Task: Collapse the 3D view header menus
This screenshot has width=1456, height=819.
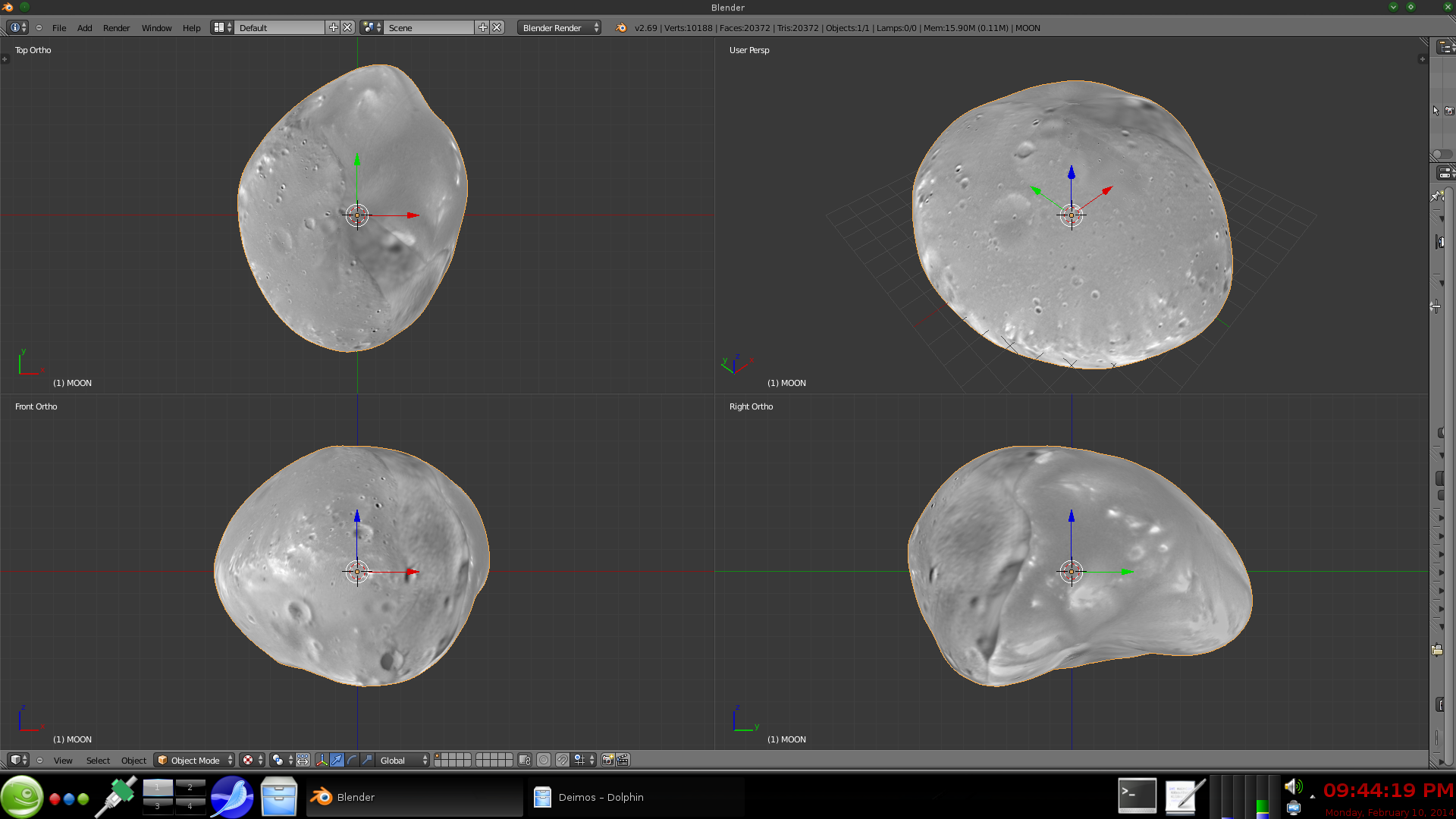Action: coord(39,760)
